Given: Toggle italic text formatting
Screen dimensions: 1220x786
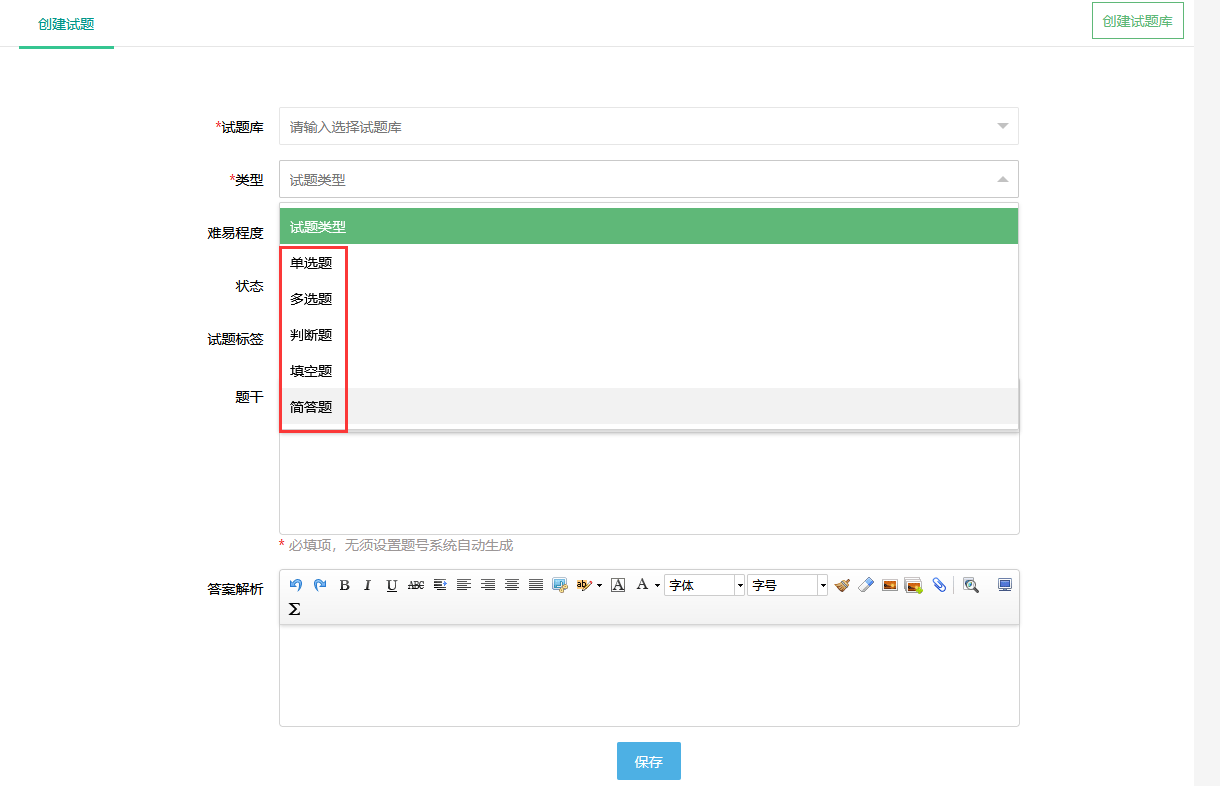Looking at the screenshot, I should click(x=368, y=585).
